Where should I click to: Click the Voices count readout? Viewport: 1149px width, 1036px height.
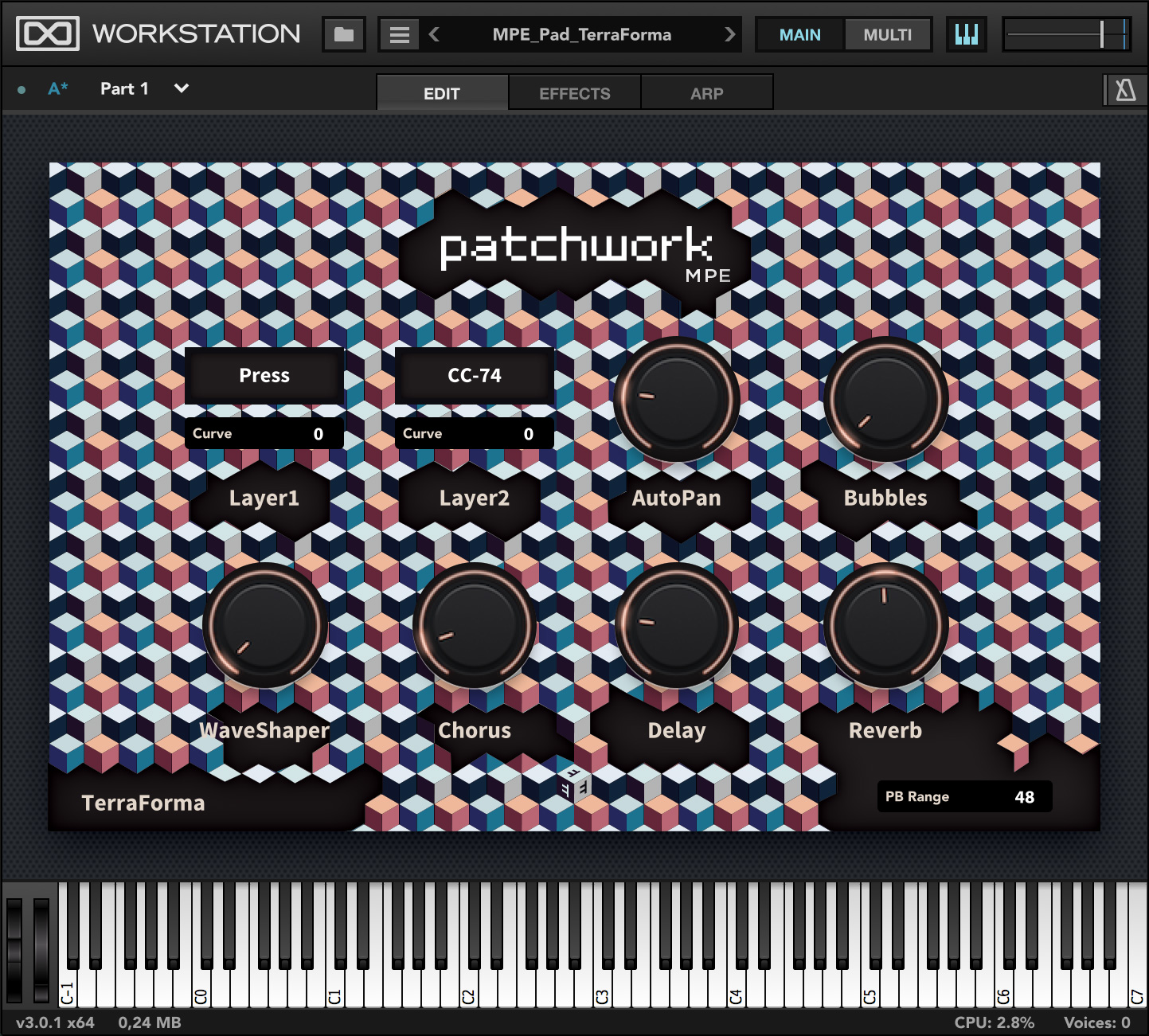1097,1022
